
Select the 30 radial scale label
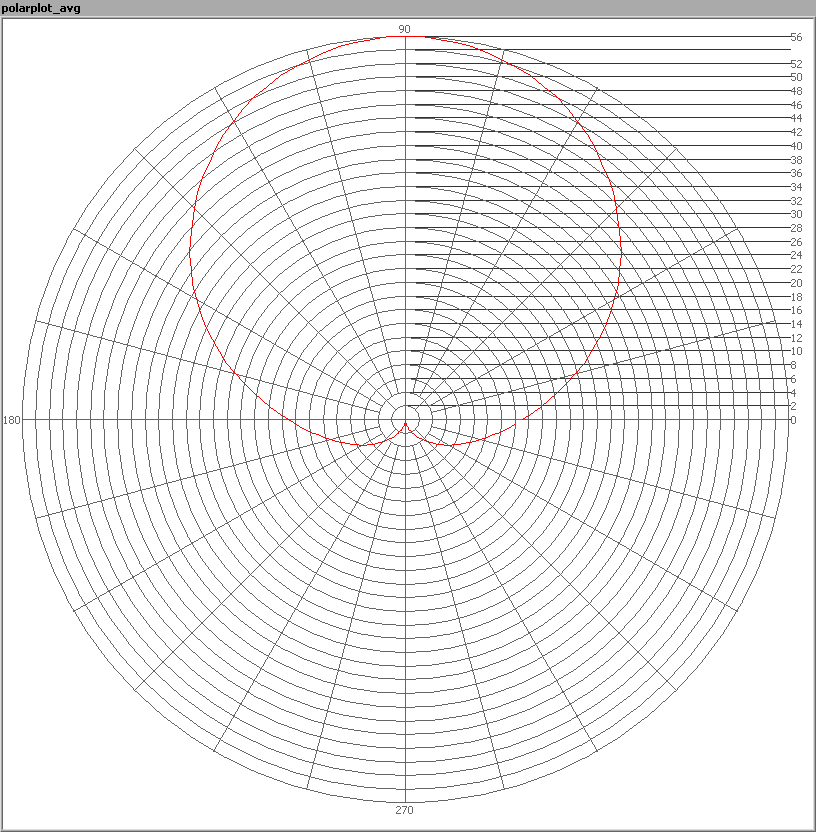tap(796, 214)
